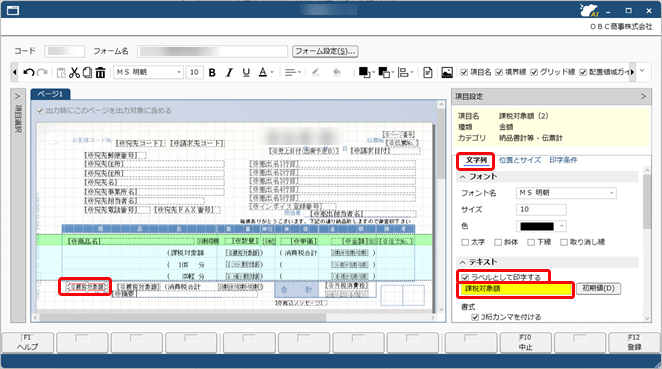Undo the last action

(29, 72)
